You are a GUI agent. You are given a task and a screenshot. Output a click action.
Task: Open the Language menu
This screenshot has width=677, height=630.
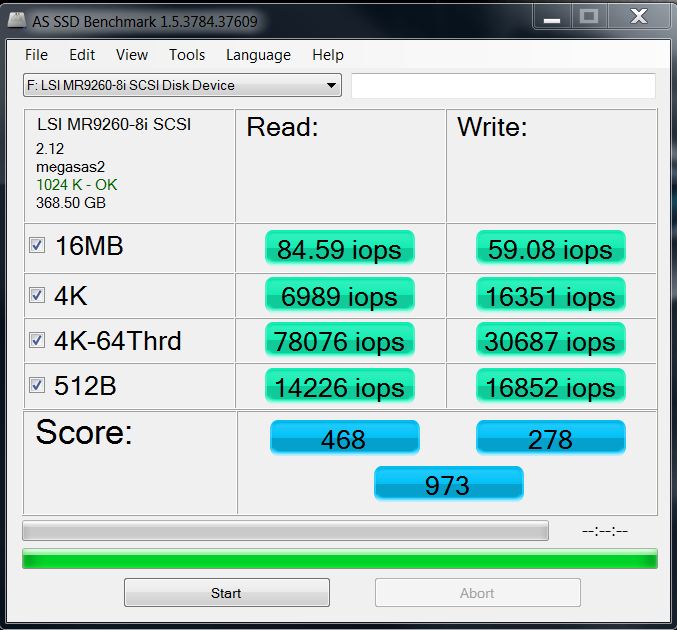(x=258, y=55)
